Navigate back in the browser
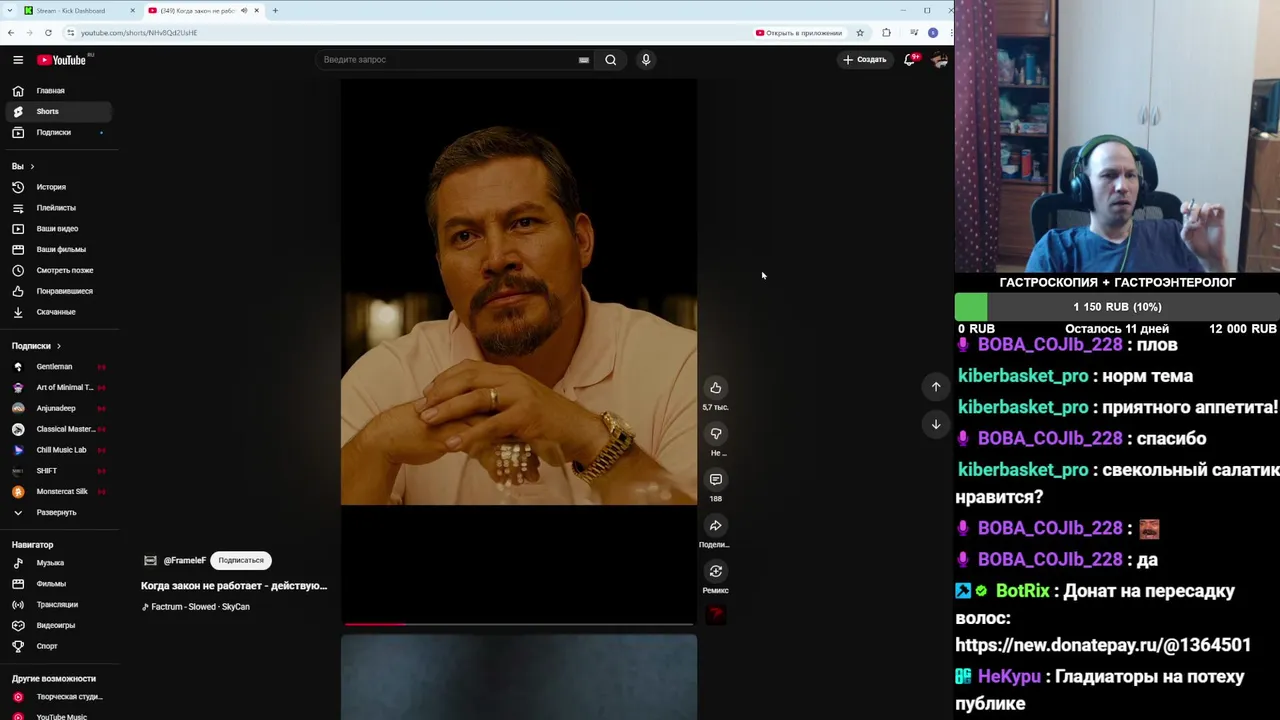Image resolution: width=1280 pixels, height=720 pixels. [11, 33]
